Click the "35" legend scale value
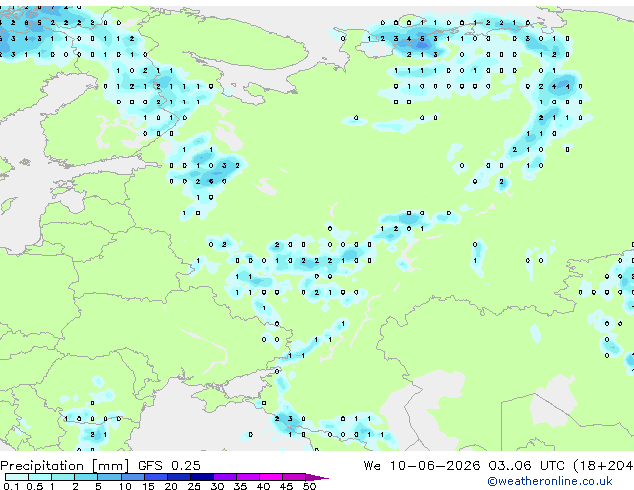The width and height of the screenshot is (634, 490). [241, 486]
